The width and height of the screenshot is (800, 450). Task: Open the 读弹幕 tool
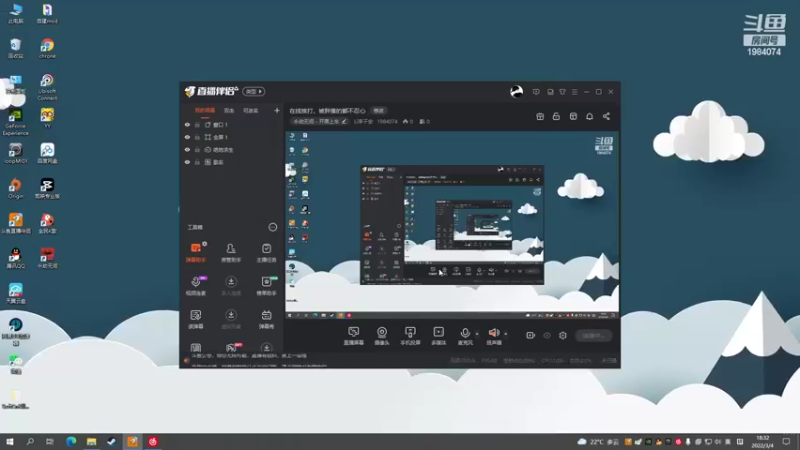(x=196, y=319)
